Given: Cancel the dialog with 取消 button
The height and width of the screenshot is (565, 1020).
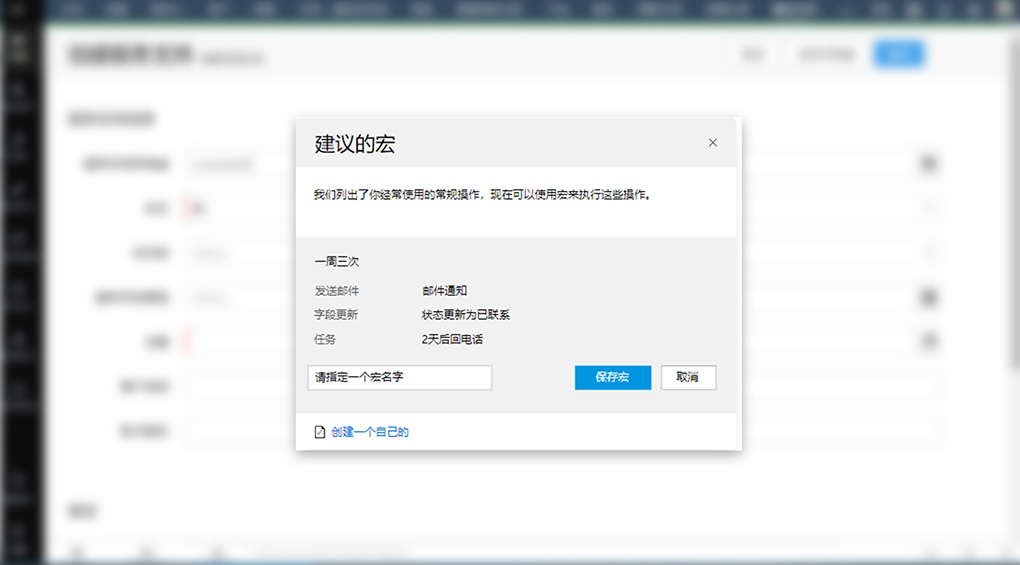Looking at the screenshot, I should click(688, 377).
